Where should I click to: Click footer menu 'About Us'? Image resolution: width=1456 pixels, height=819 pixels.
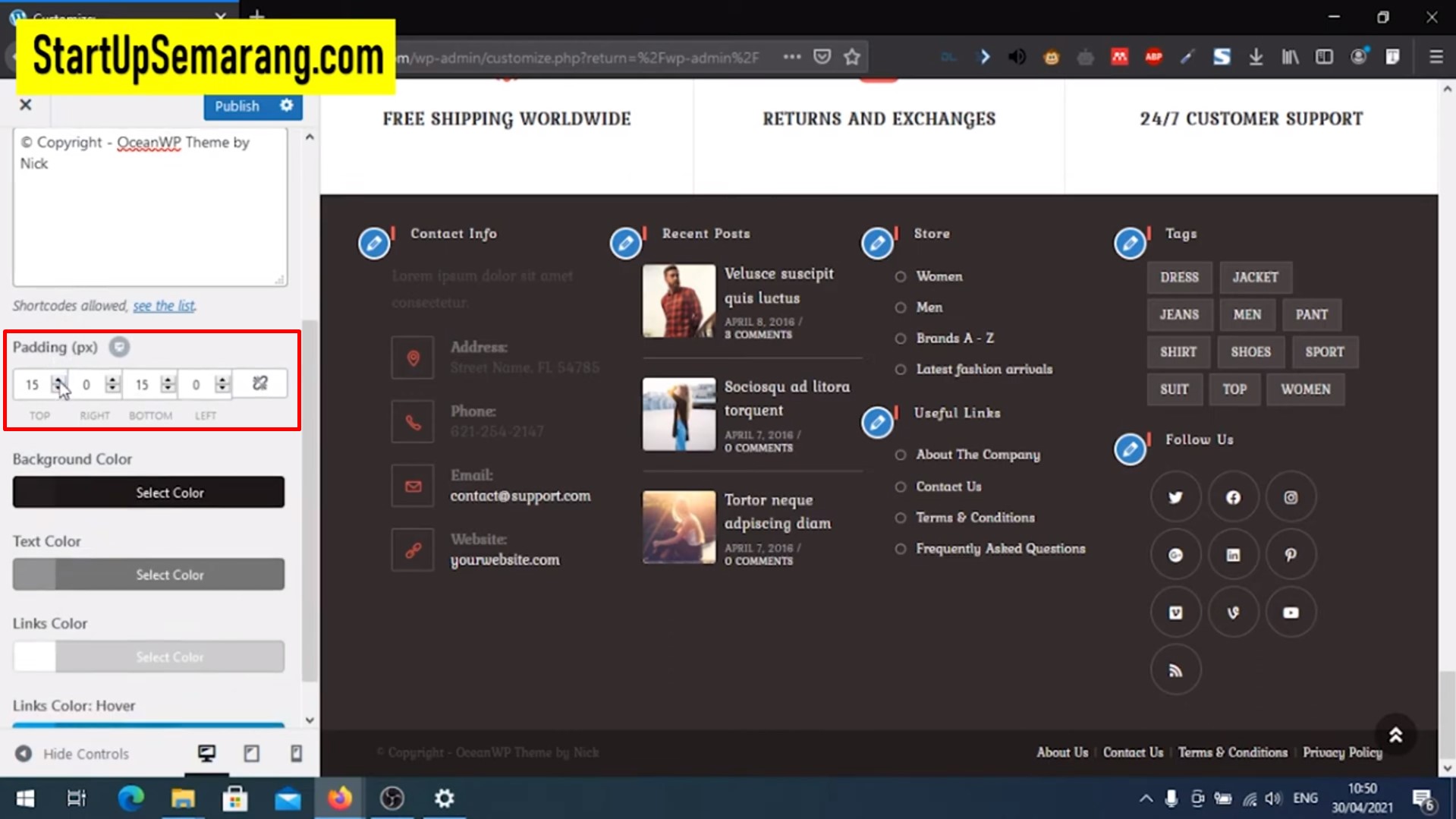1062,752
